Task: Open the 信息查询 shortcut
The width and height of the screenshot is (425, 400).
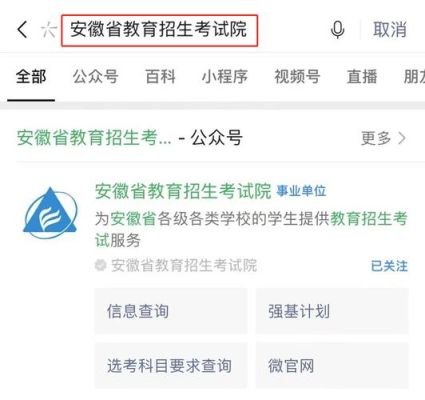Action: click(171, 311)
